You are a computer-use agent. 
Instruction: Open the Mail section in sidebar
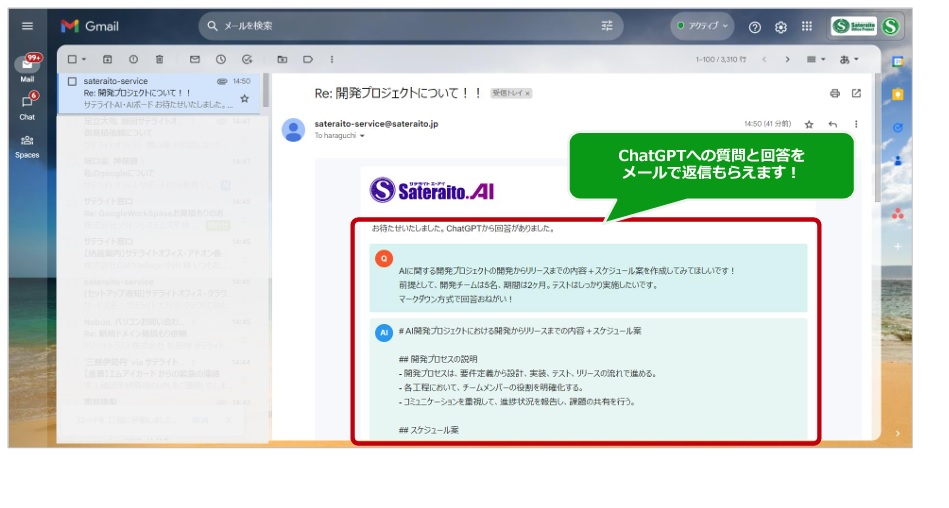[27, 67]
